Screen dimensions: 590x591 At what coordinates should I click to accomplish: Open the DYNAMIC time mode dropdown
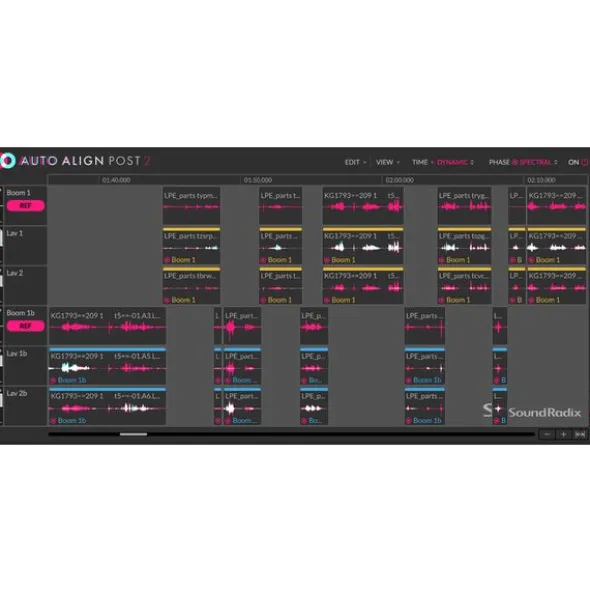(x=455, y=162)
